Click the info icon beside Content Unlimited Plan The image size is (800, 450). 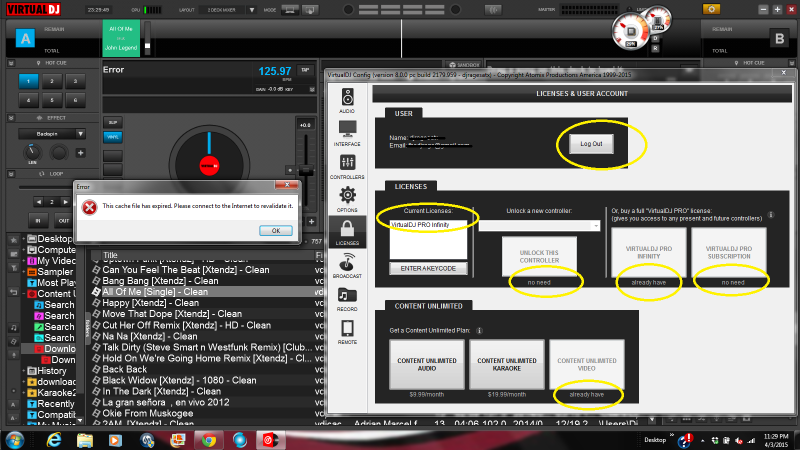click(479, 331)
